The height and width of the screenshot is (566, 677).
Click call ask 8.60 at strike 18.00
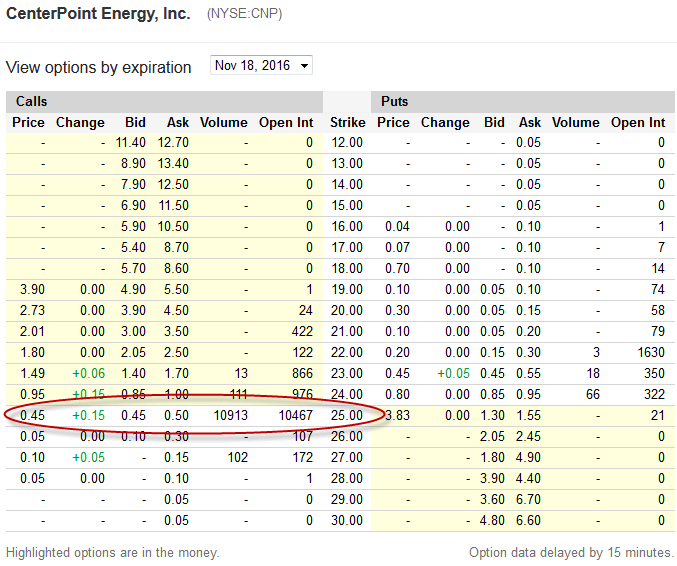pyautogui.click(x=176, y=269)
